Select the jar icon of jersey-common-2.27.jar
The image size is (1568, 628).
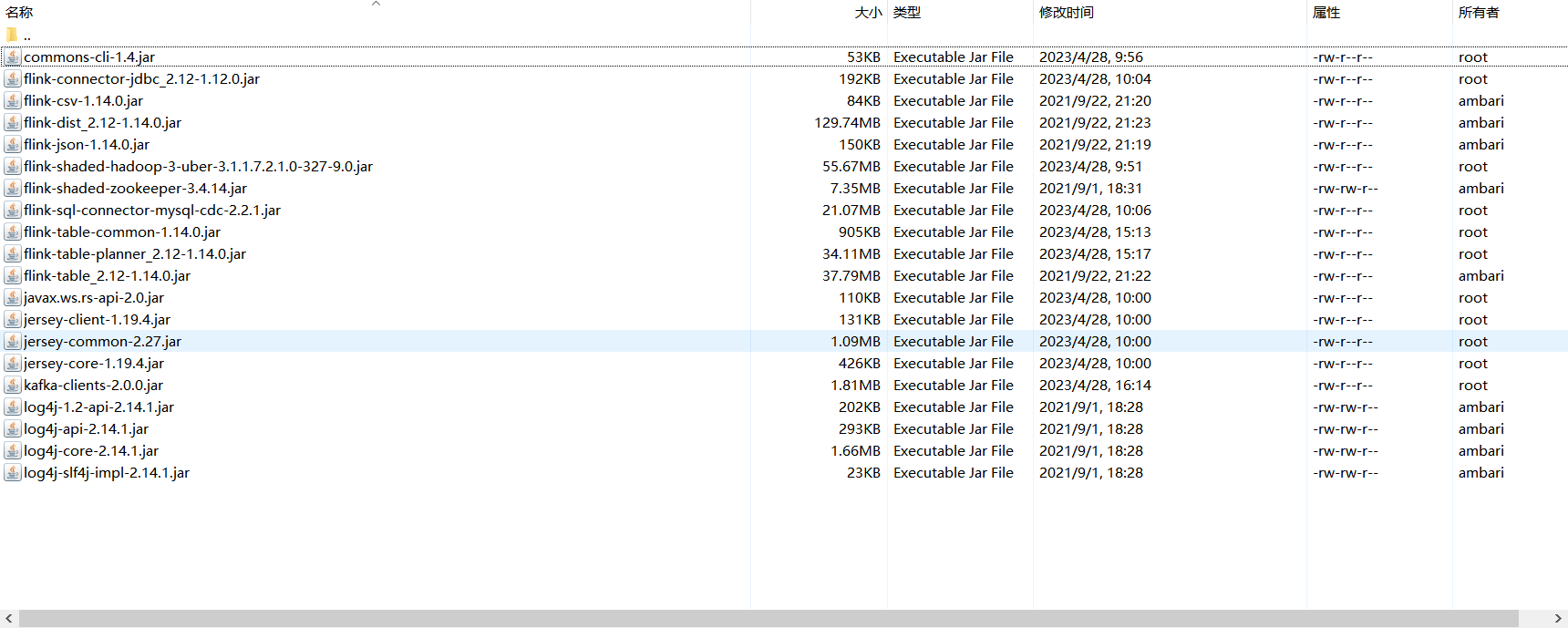(13, 341)
